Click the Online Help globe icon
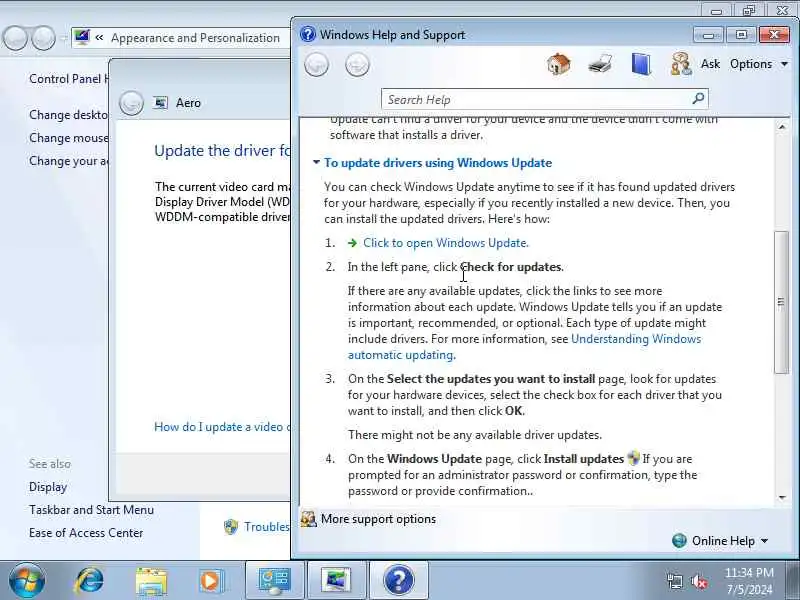This screenshot has height=600, width=800. pos(679,540)
